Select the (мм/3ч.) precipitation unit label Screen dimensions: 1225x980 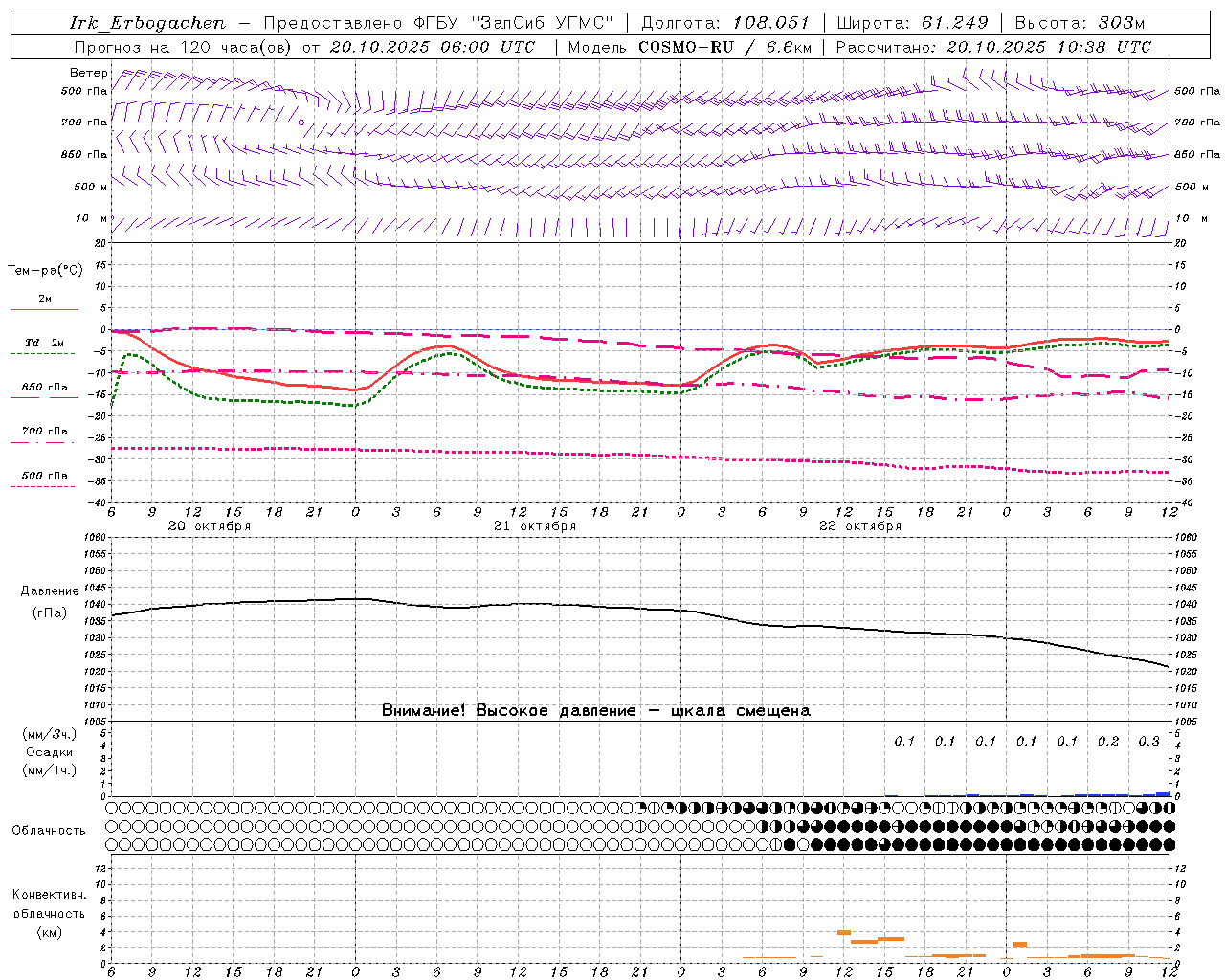(50, 734)
